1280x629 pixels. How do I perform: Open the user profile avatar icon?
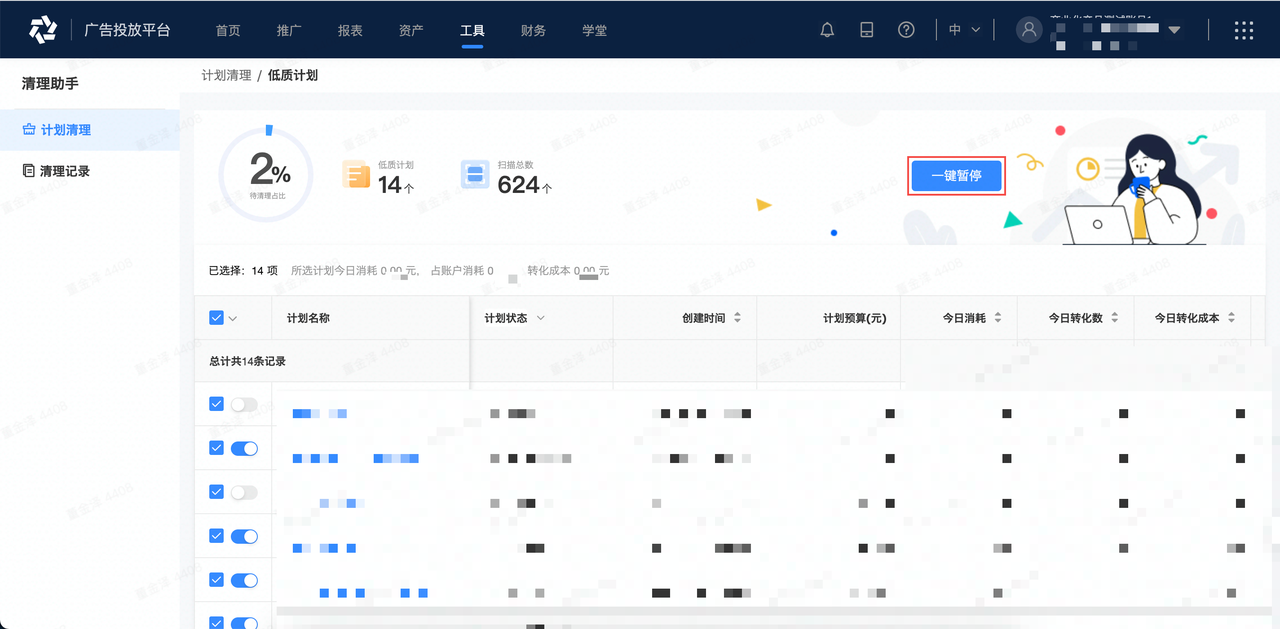1029,29
